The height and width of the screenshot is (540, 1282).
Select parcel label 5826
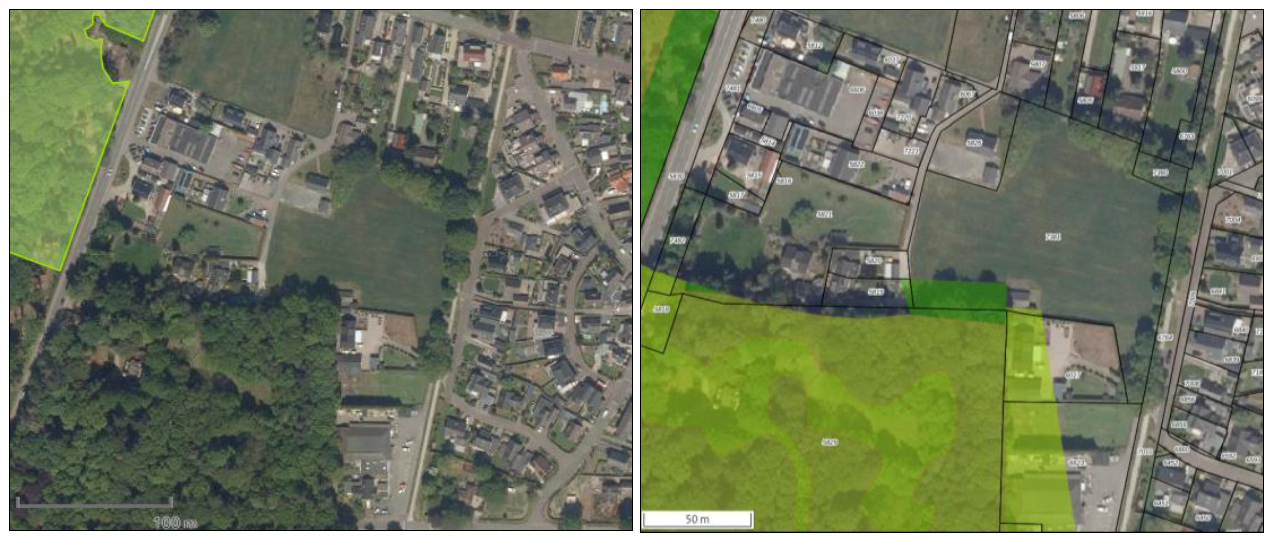click(974, 143)
